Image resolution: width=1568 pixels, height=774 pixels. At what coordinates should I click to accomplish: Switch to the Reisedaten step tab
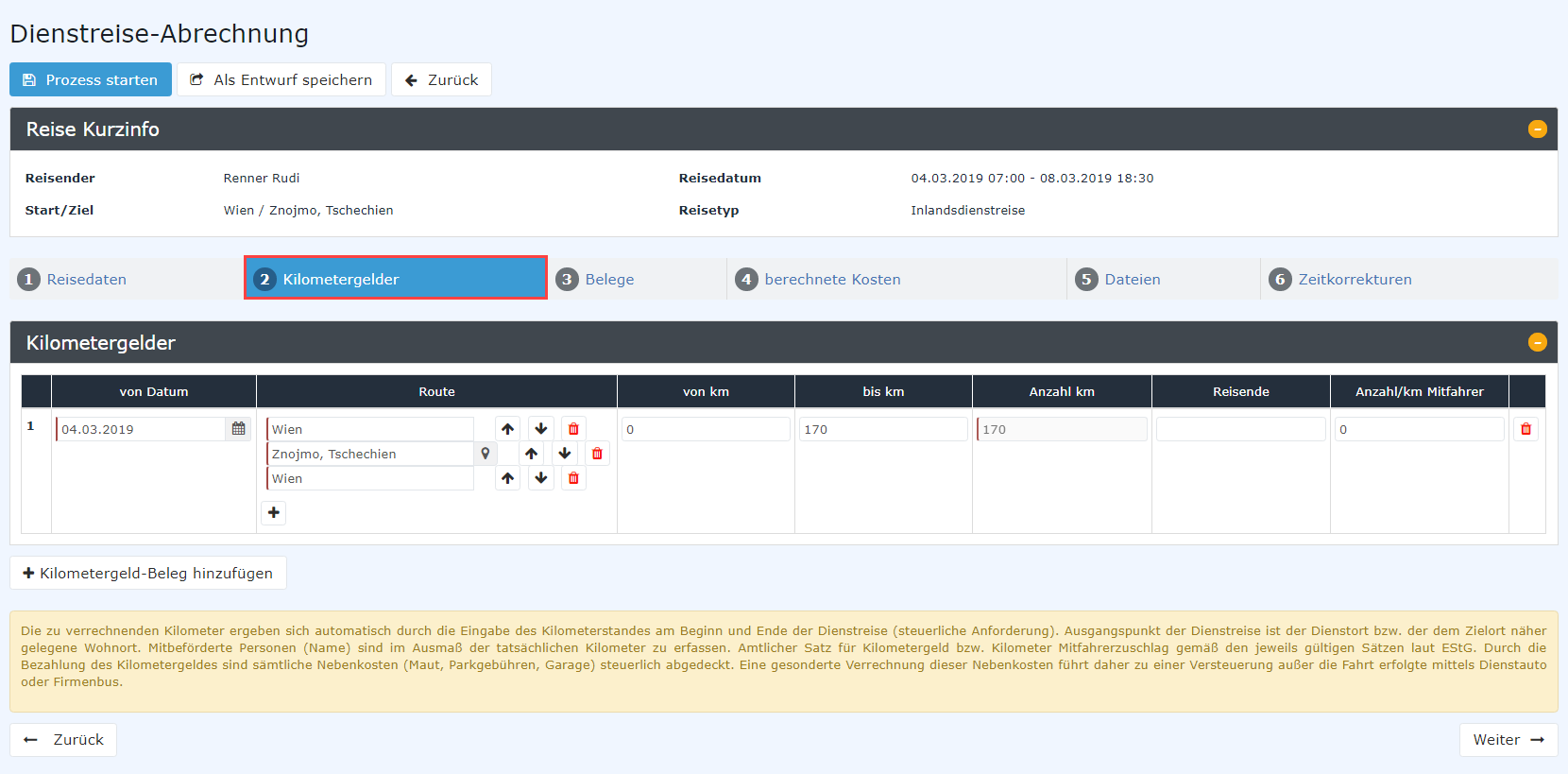click(x=128, y=279)
